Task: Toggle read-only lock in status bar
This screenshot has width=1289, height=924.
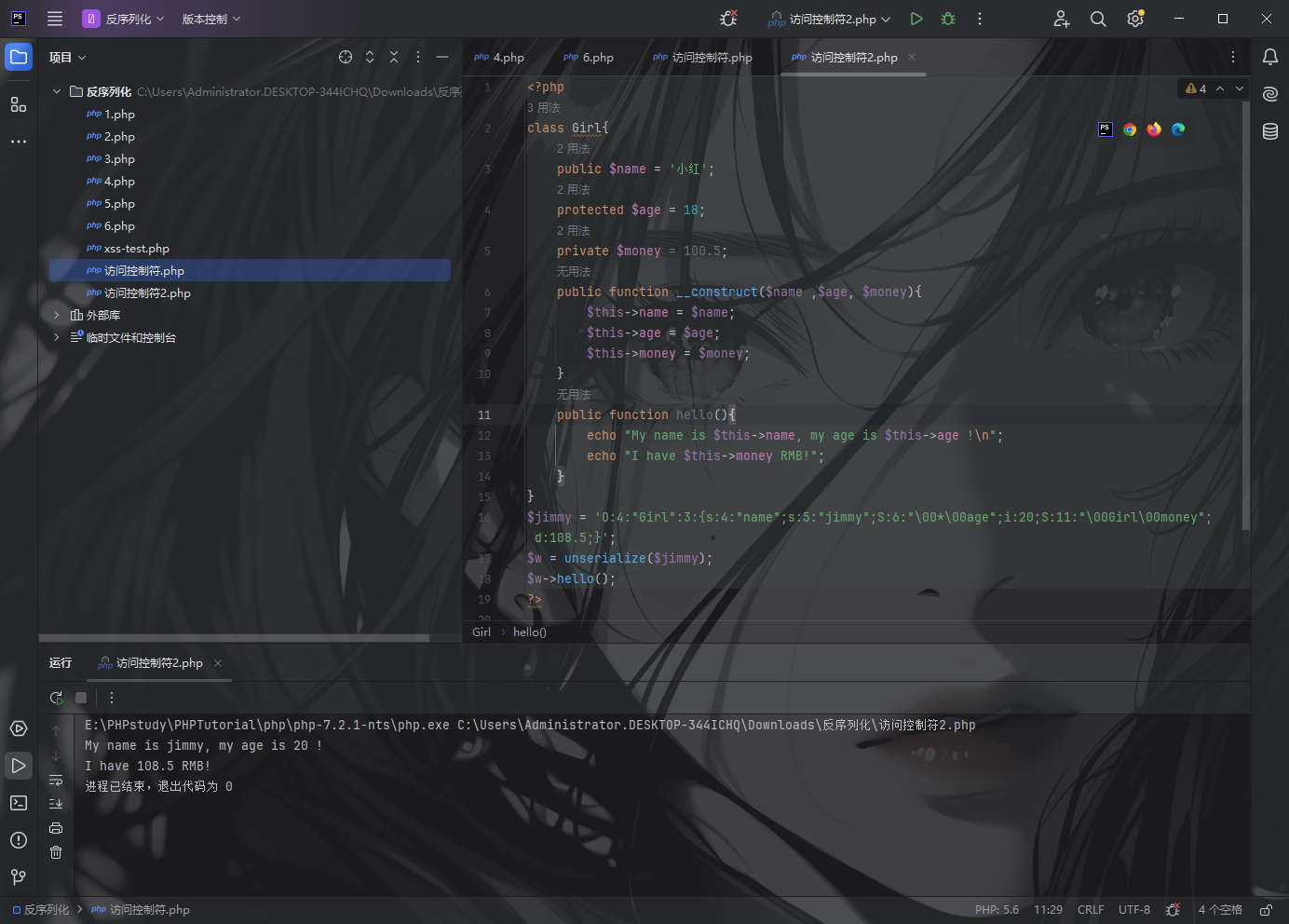Action: tap(1266, 910)
